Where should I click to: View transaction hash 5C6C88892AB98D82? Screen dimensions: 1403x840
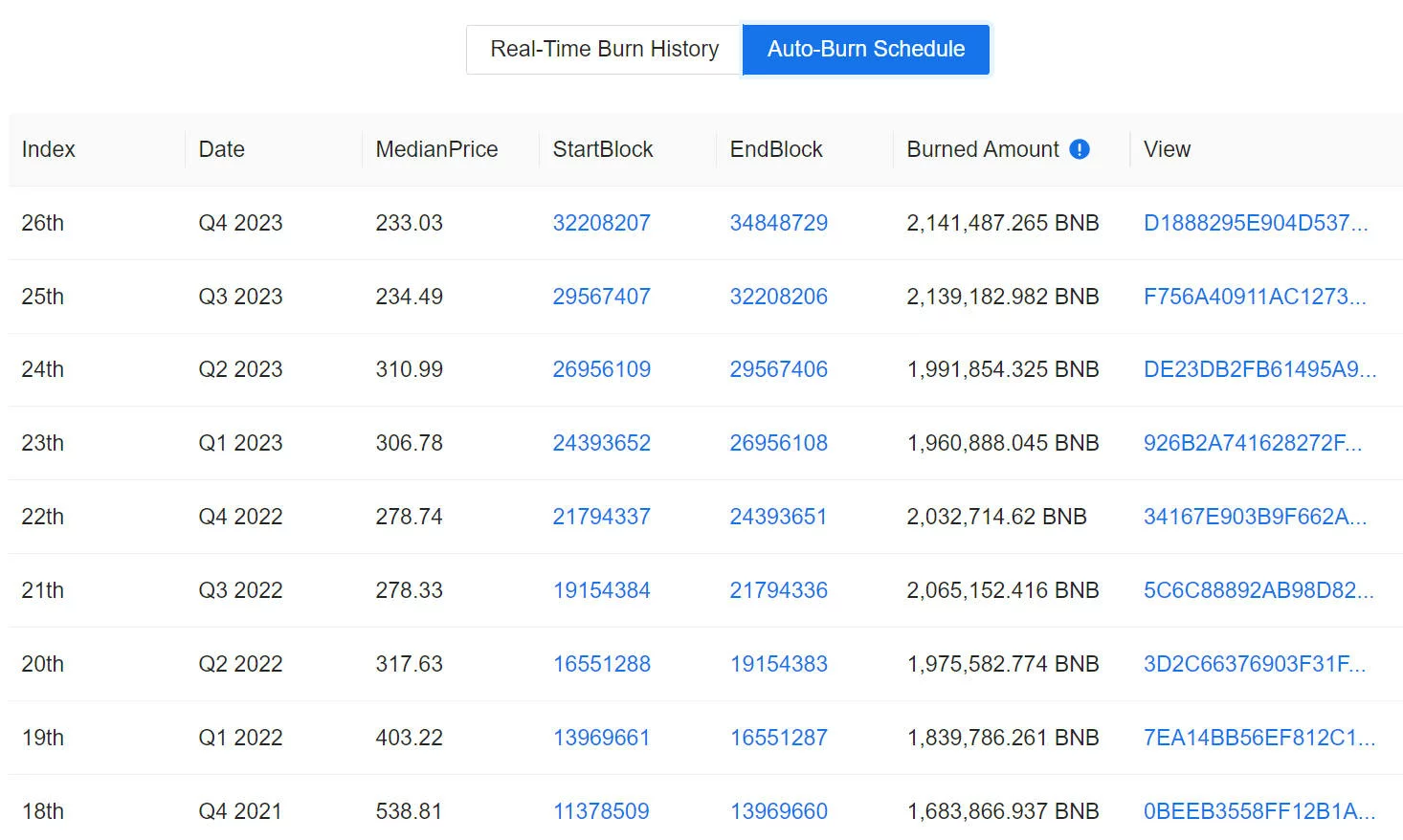(1258, 590)
